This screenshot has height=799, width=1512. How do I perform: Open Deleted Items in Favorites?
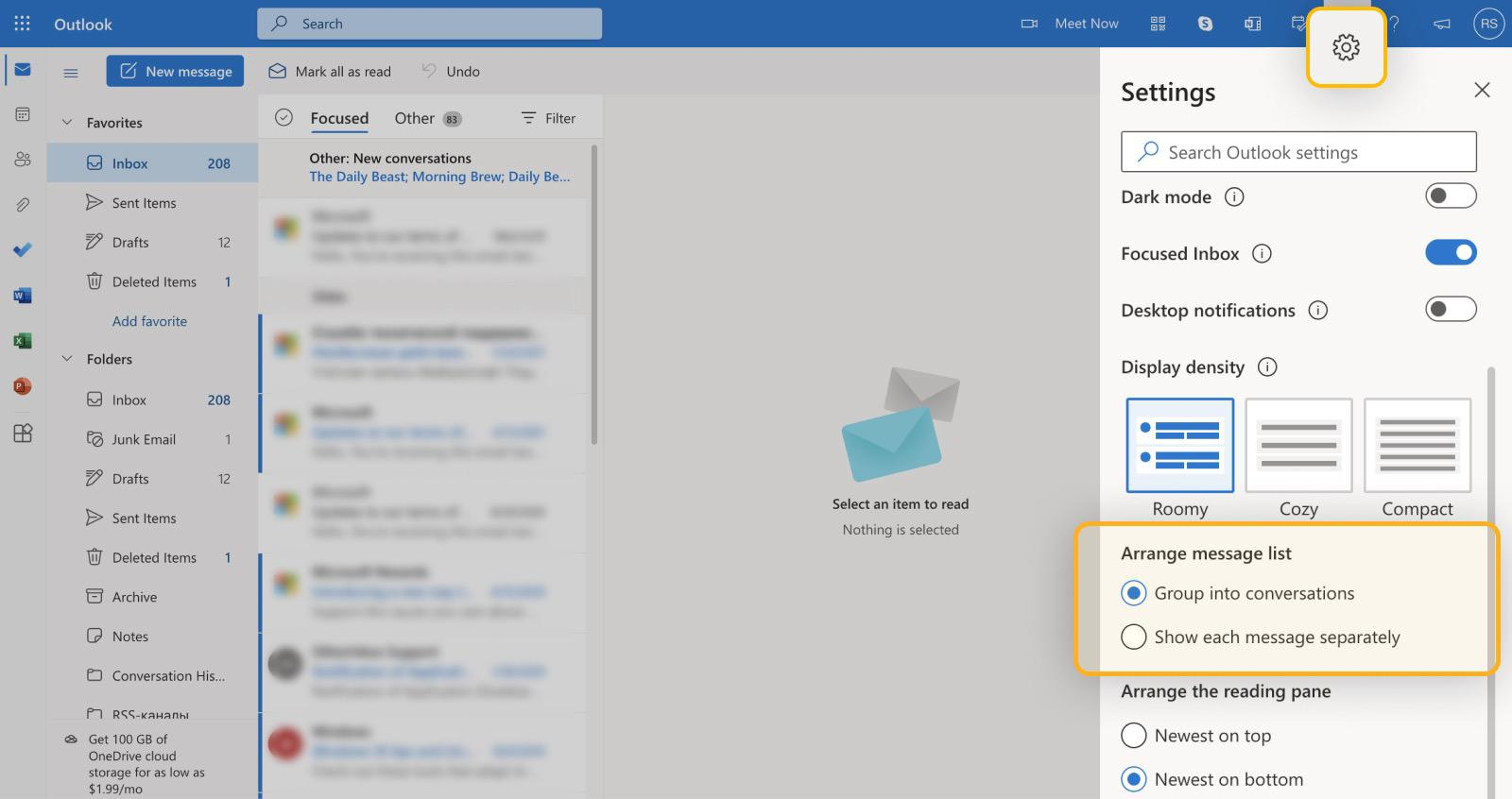click(x=152, y=281)
